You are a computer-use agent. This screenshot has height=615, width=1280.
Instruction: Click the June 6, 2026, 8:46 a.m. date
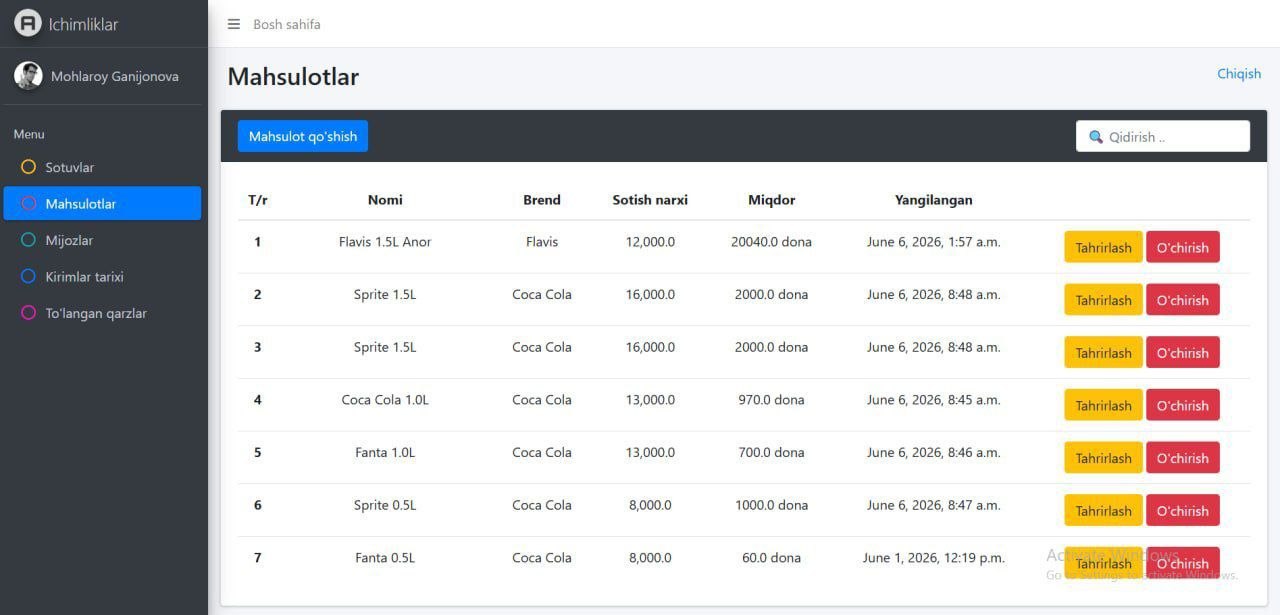click(x=934, y=453)
